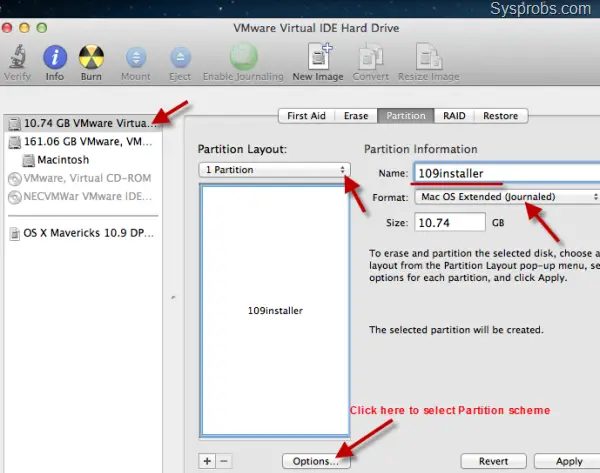Click the Revert button
This screenshot has width=600, height=473.
[494, 461]
